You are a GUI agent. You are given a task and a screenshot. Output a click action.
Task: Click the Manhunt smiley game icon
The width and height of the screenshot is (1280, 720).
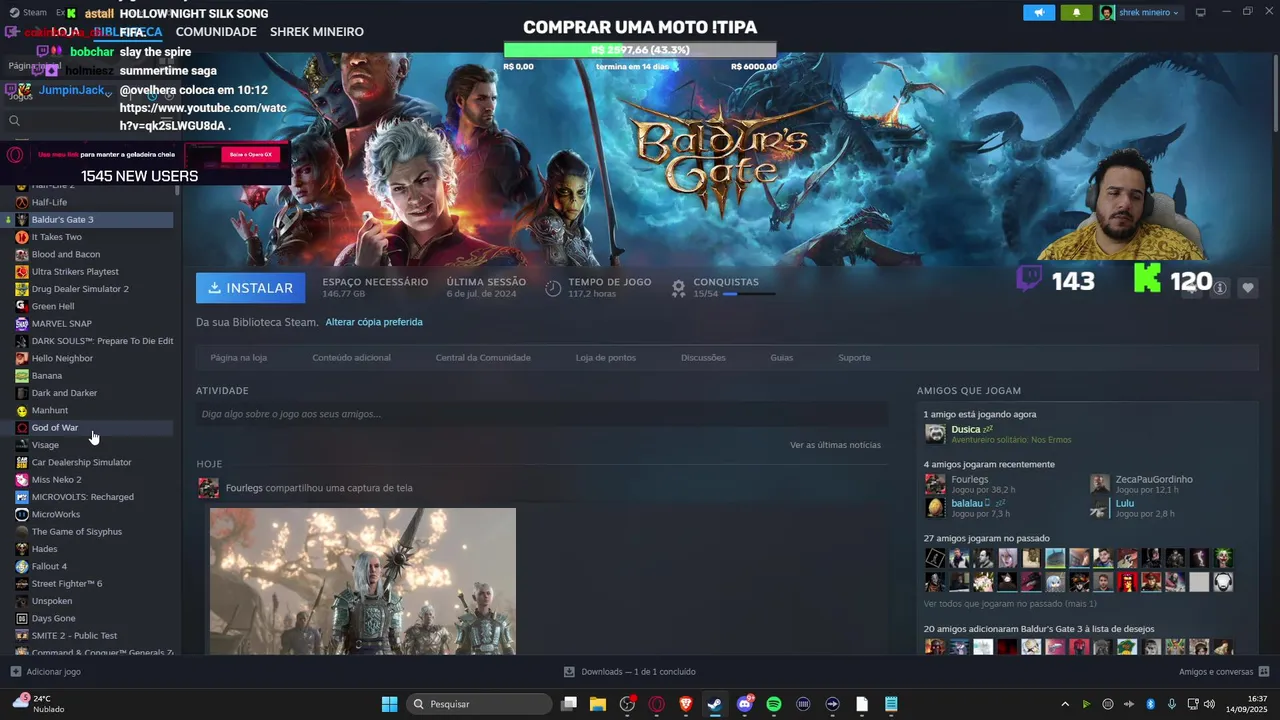pos(22,410)
